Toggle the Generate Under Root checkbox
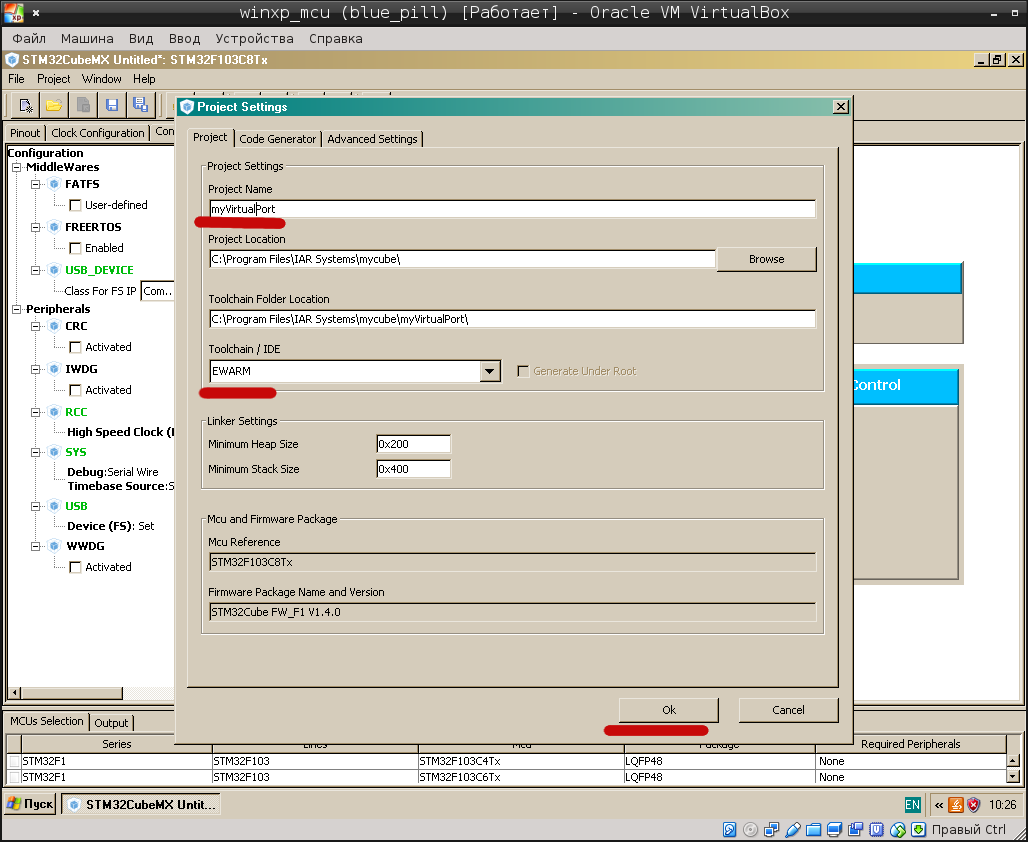This screenshot has width=1028, height=842. (x=523, y=371)
